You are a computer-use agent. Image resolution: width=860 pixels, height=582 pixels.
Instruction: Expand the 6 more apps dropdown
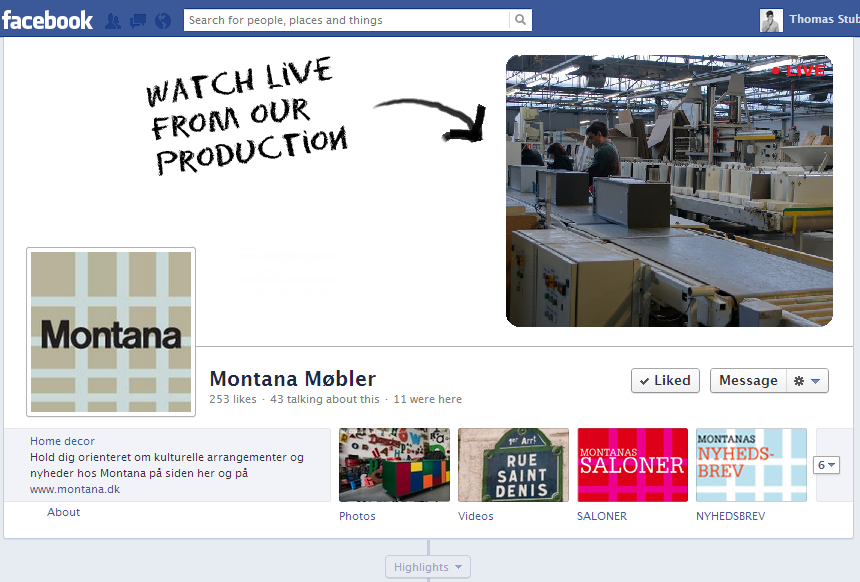click(827, 465)
